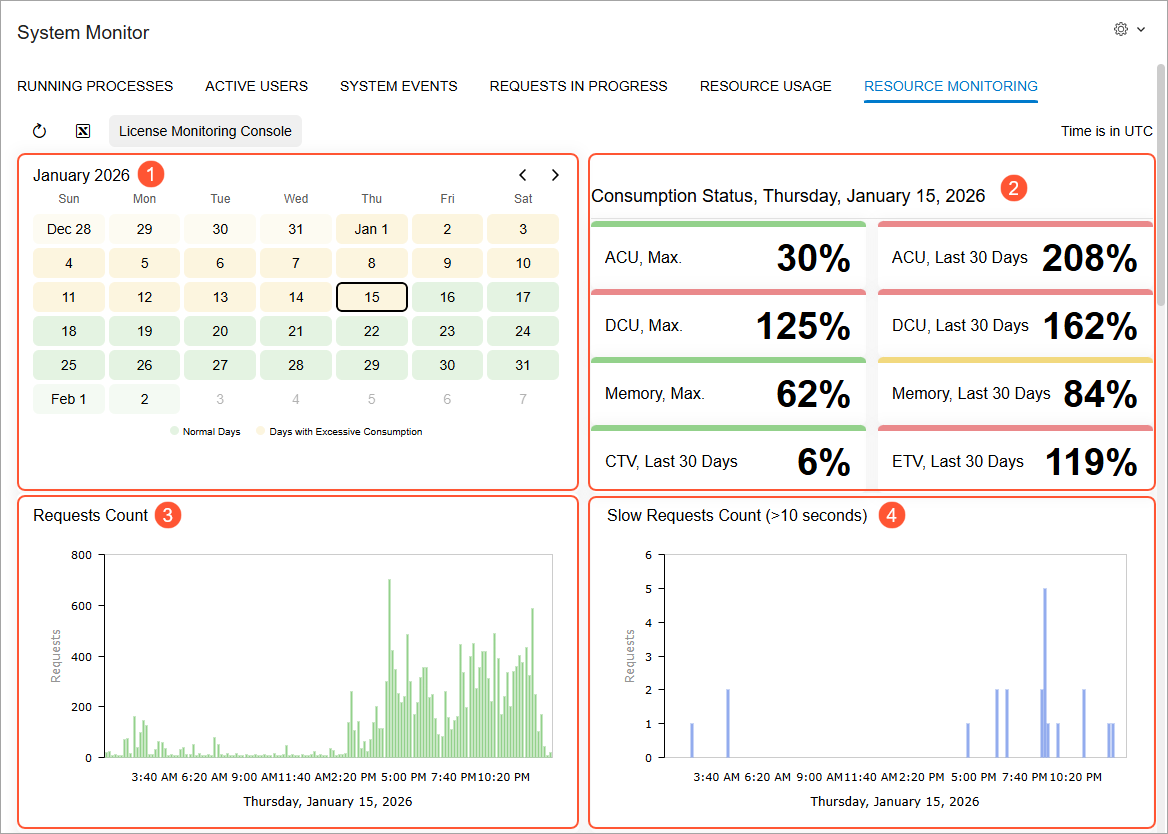
Task: Open the settings gear menu
Action: click(1120, 29)
